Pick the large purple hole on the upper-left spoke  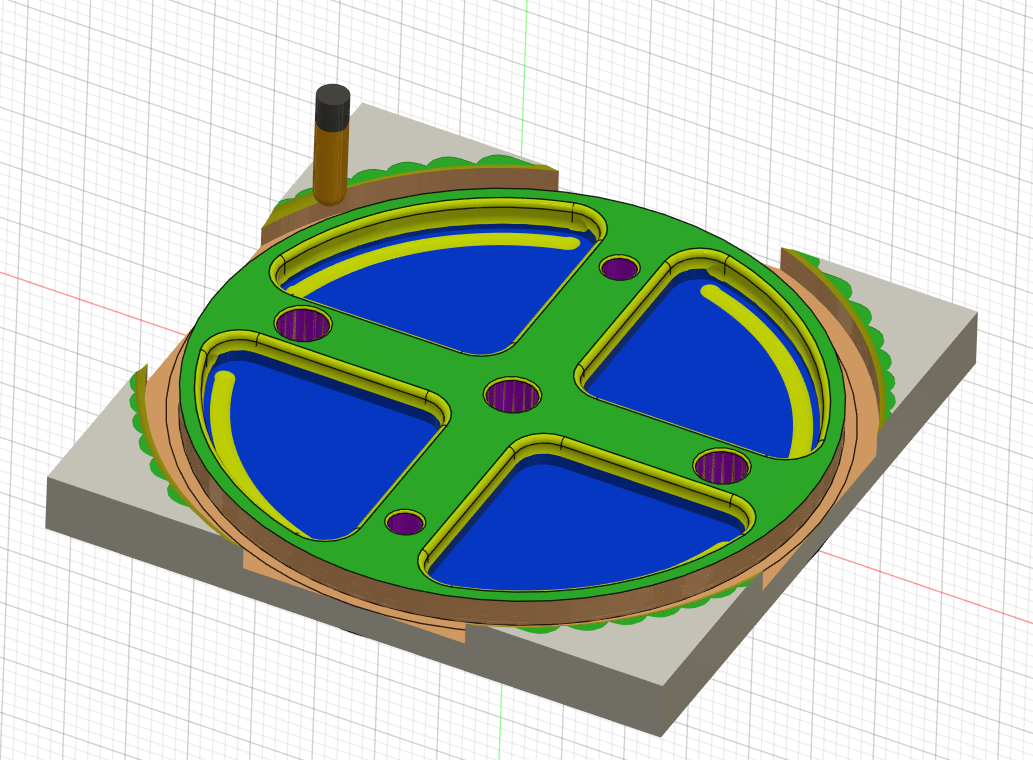tap(302, 323)
